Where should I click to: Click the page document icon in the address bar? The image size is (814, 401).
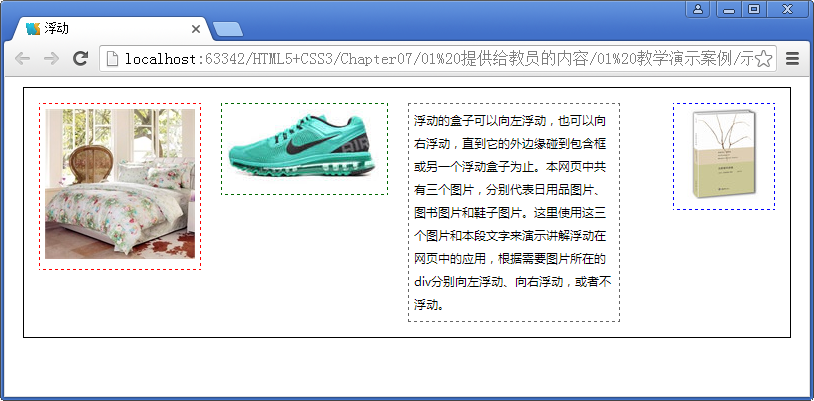click(x=112, y=59)
